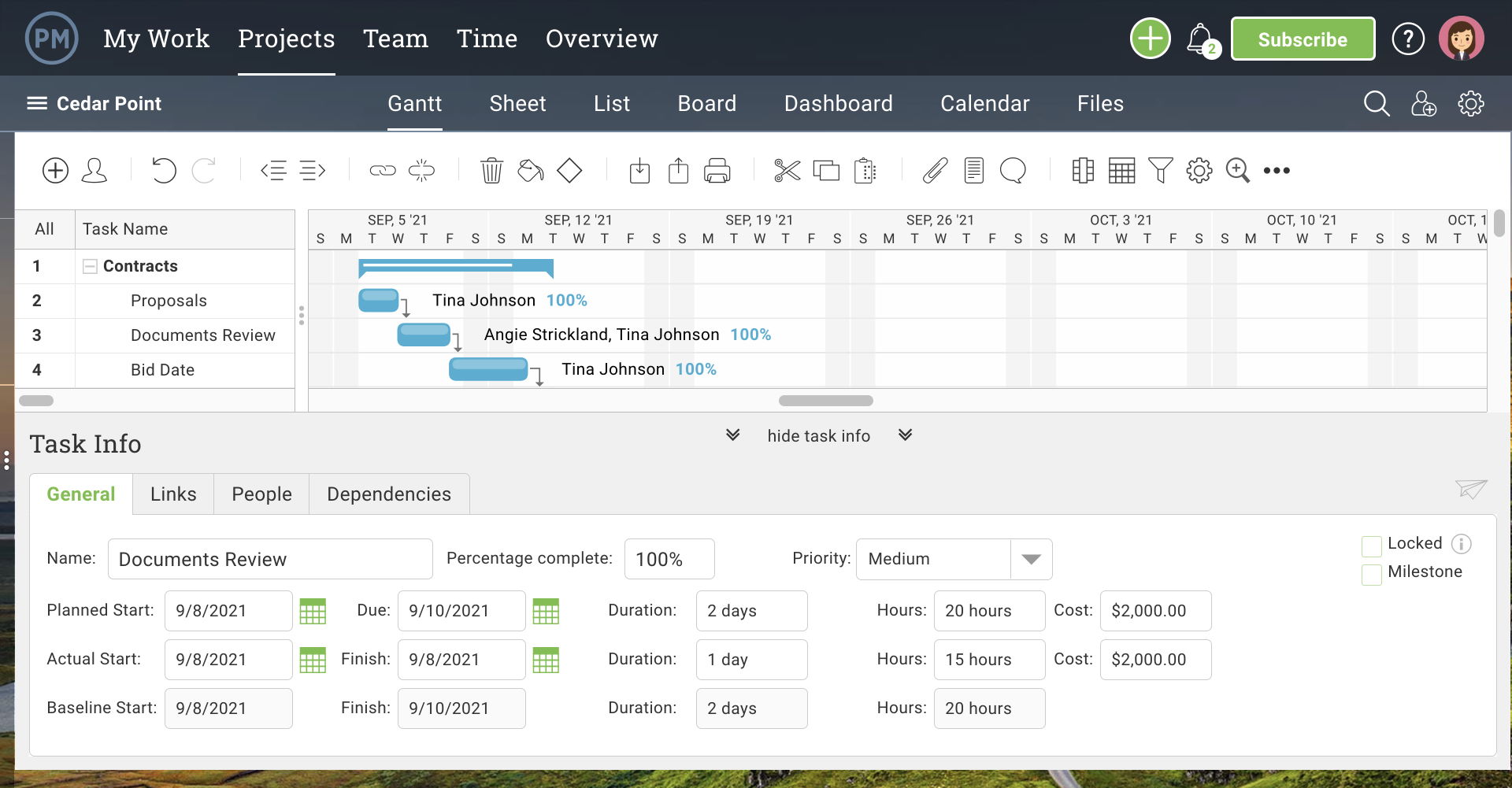
Task: Click the undo arrow icon
Action: click(164, 171)
